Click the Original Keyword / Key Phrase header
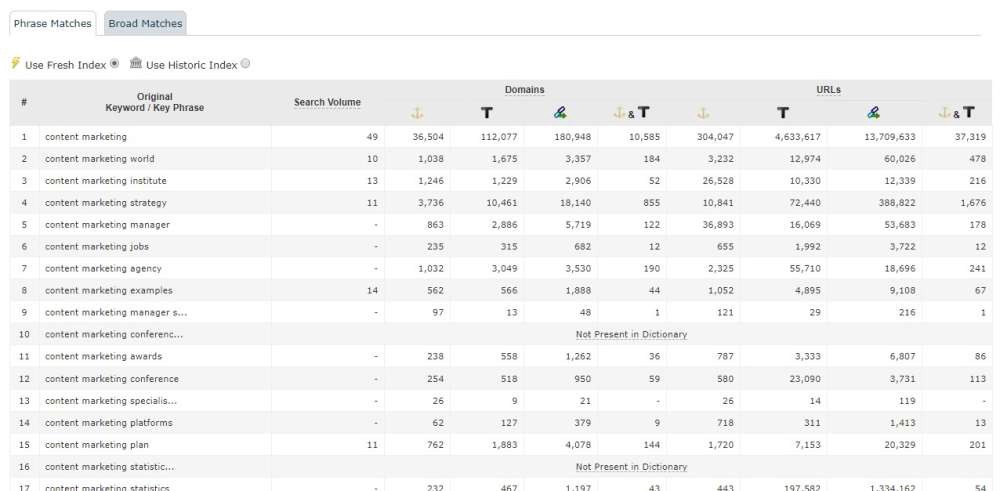This screenshot has height=491, width=1000. pos(154,102)
